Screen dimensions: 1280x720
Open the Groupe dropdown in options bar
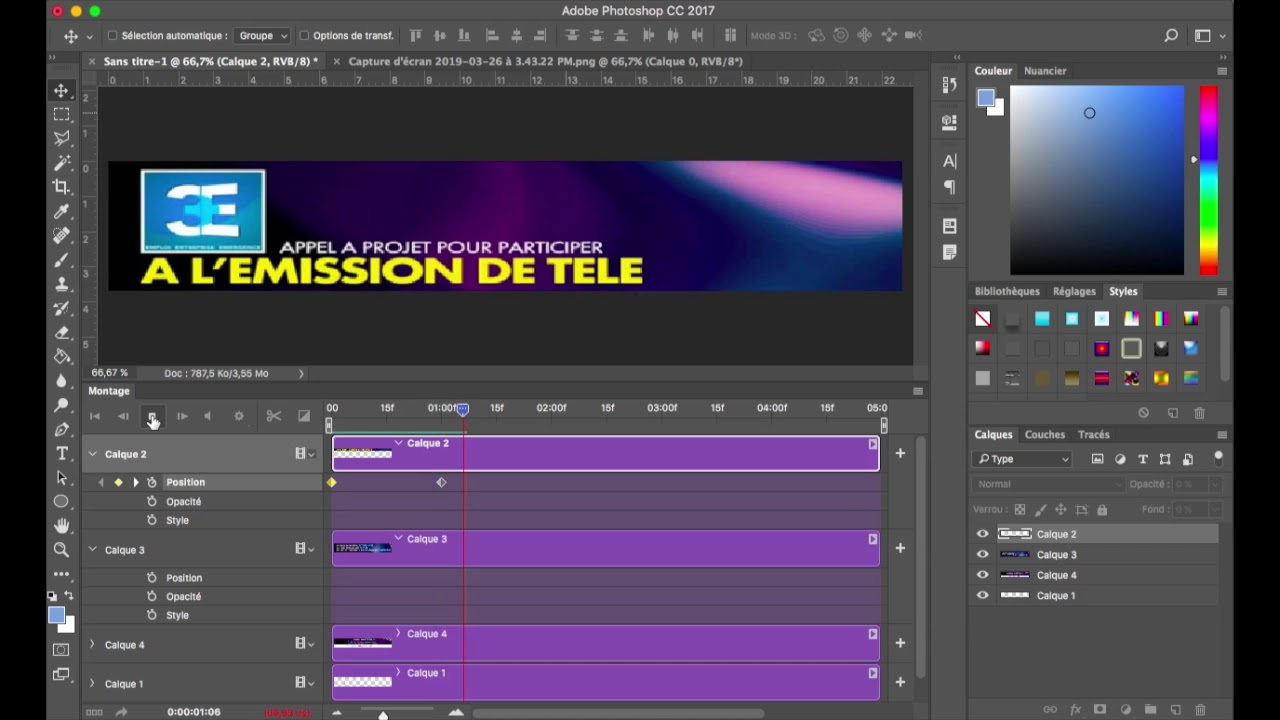tap(262, 36)
